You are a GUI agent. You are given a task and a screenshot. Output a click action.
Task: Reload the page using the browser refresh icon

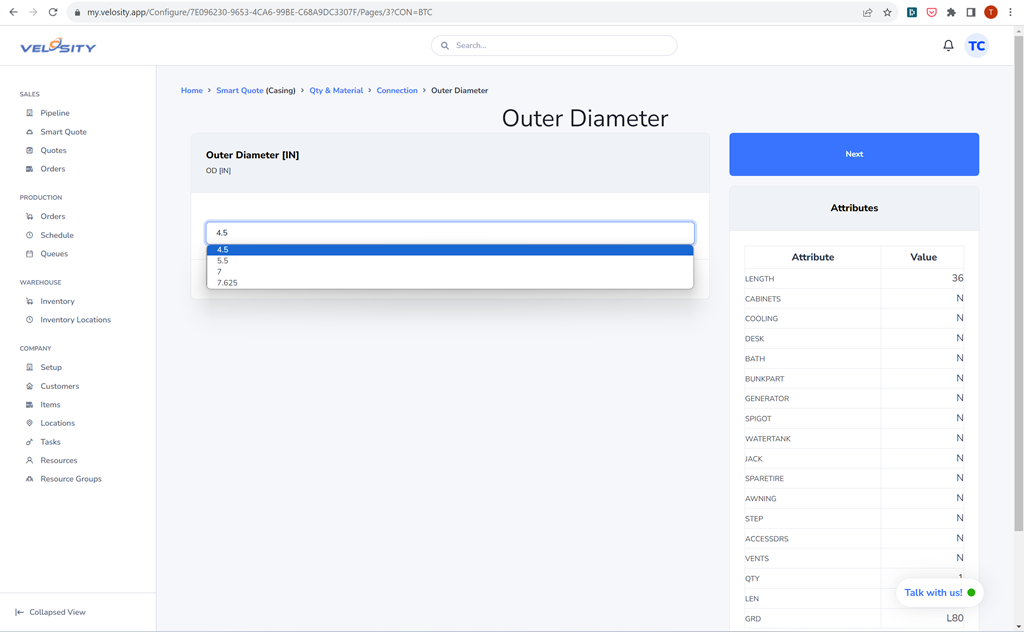tap(53, 12)
